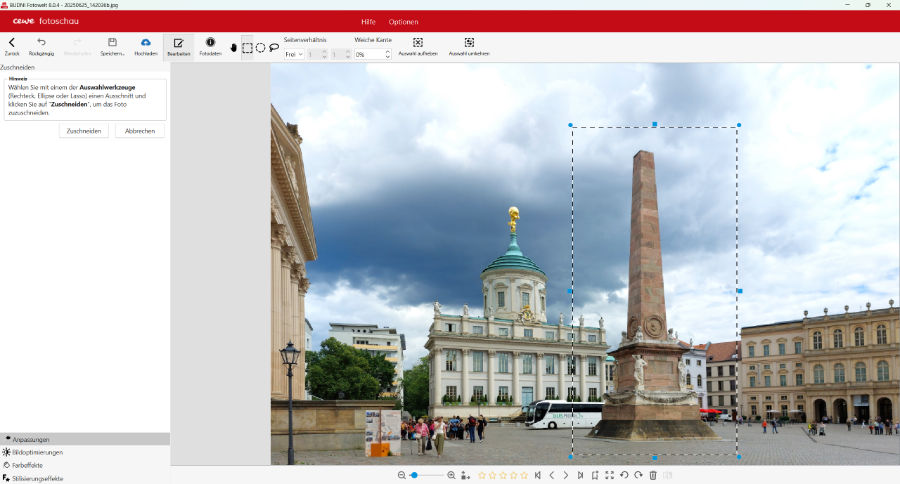
Task: Open the Optionen menu
Action: click(403, 21)
